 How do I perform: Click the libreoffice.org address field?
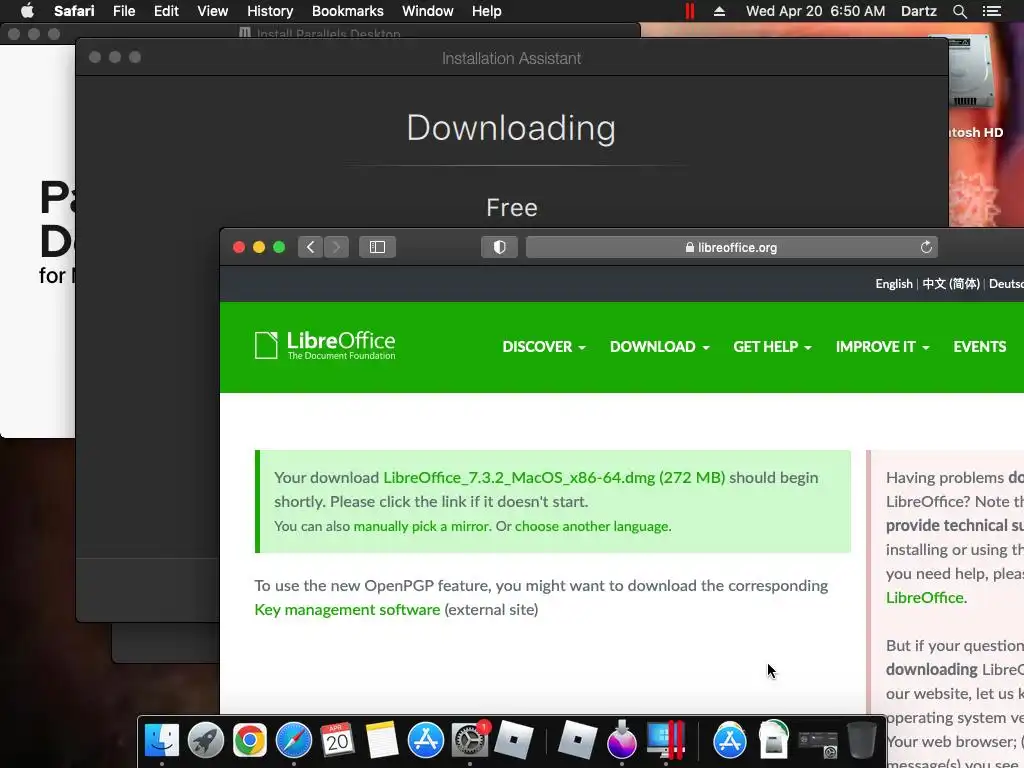731,247
